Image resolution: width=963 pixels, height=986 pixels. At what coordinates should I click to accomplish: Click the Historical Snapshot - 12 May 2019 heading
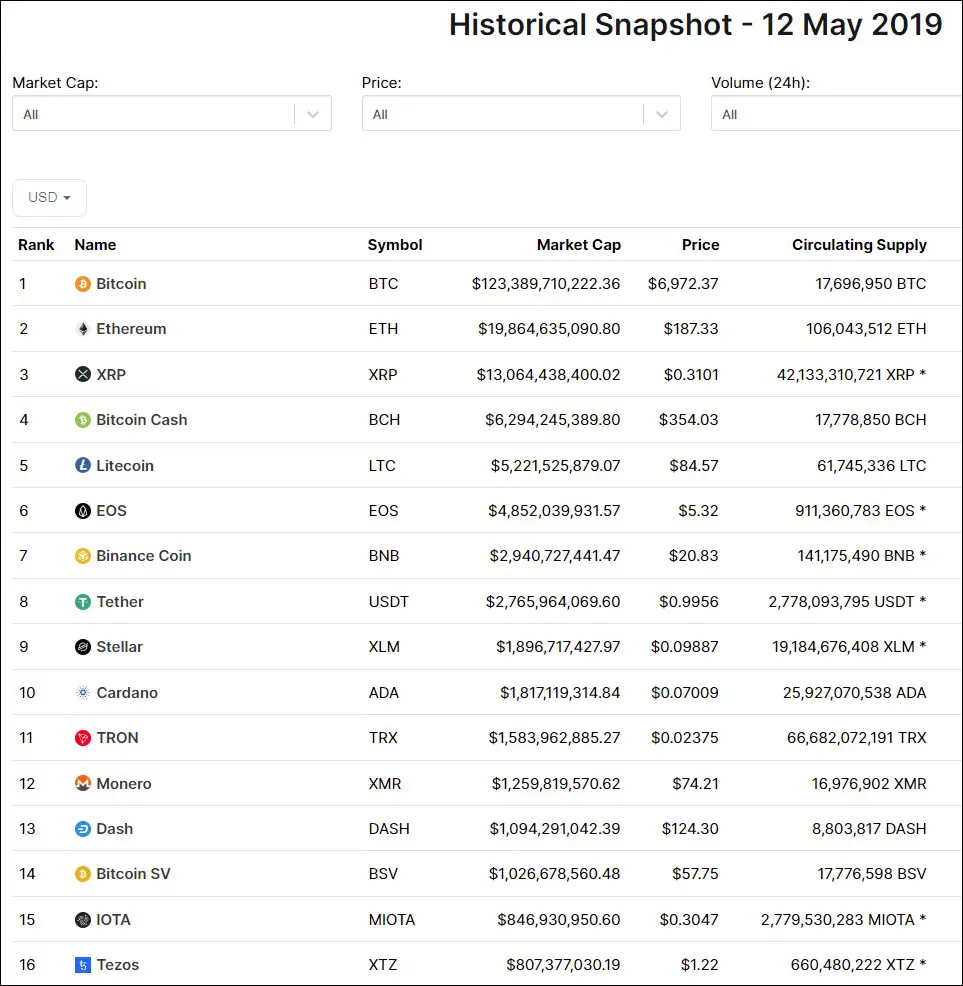coord(696,25)
